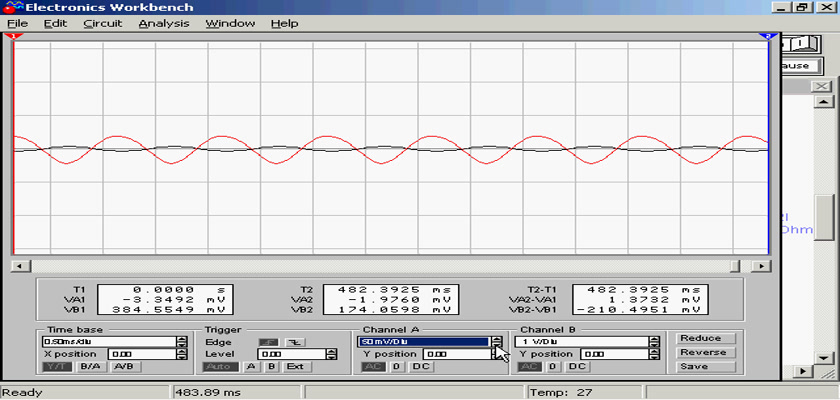Click the Time base X position field
This screenshot has height=400, width=840.
[x=142, y=354]
